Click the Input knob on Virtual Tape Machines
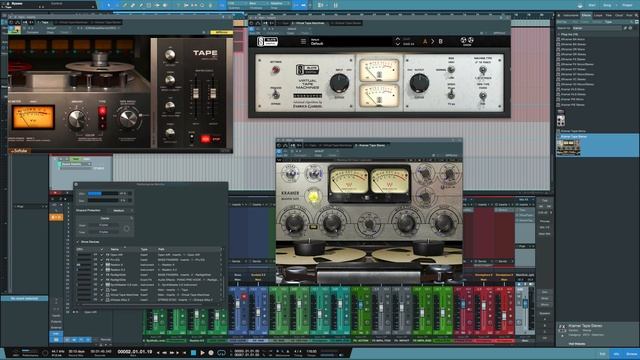This screenshot has width=640, height=360. pos(339,83)
